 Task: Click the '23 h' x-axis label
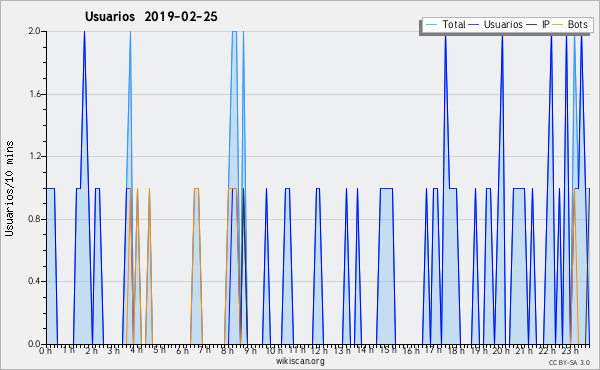coord(569,351)
